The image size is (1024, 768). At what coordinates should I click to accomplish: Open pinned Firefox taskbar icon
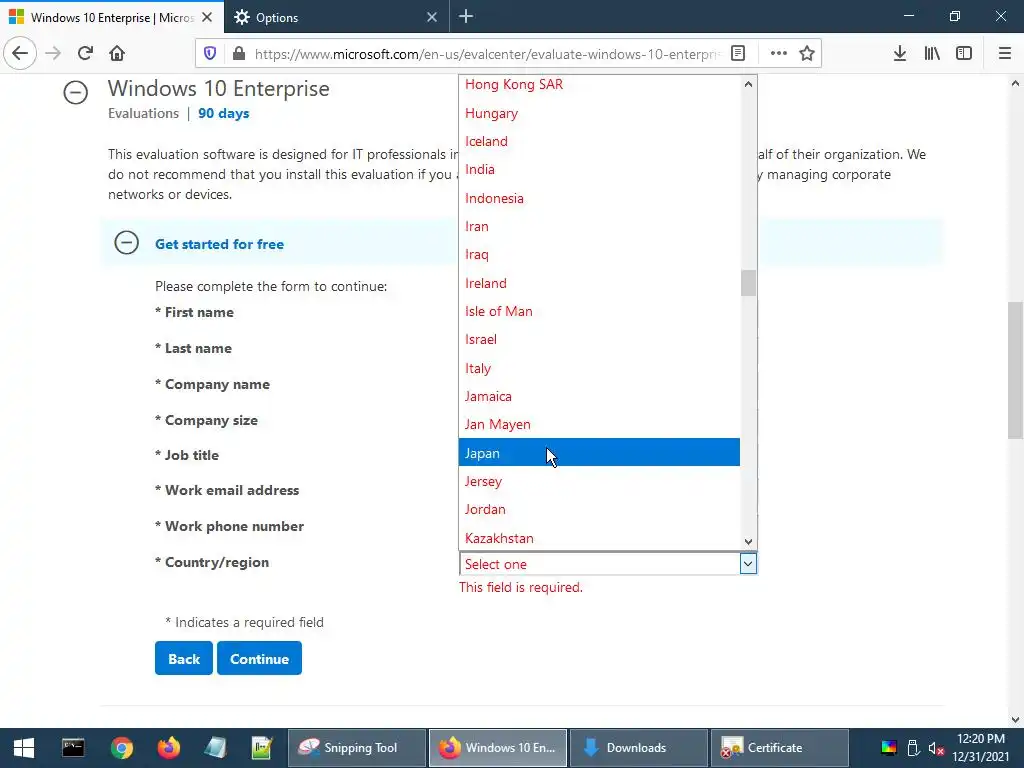169,748
